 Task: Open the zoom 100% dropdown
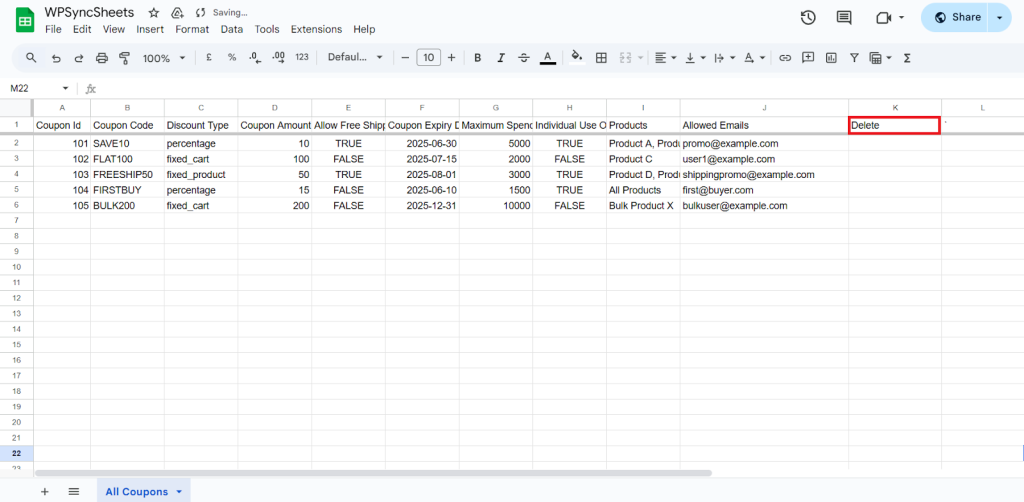[165, 58]
